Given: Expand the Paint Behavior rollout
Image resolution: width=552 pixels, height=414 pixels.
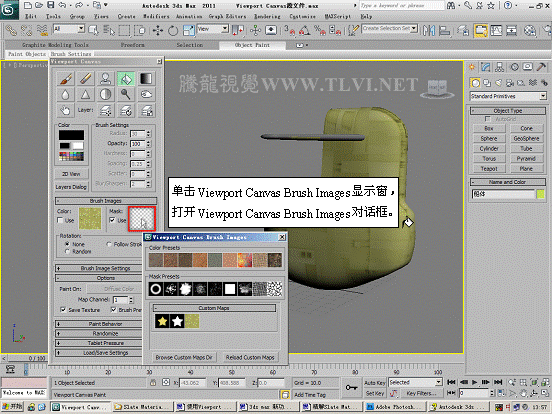Looking at the screenshot, I should (x=99, y=324).
